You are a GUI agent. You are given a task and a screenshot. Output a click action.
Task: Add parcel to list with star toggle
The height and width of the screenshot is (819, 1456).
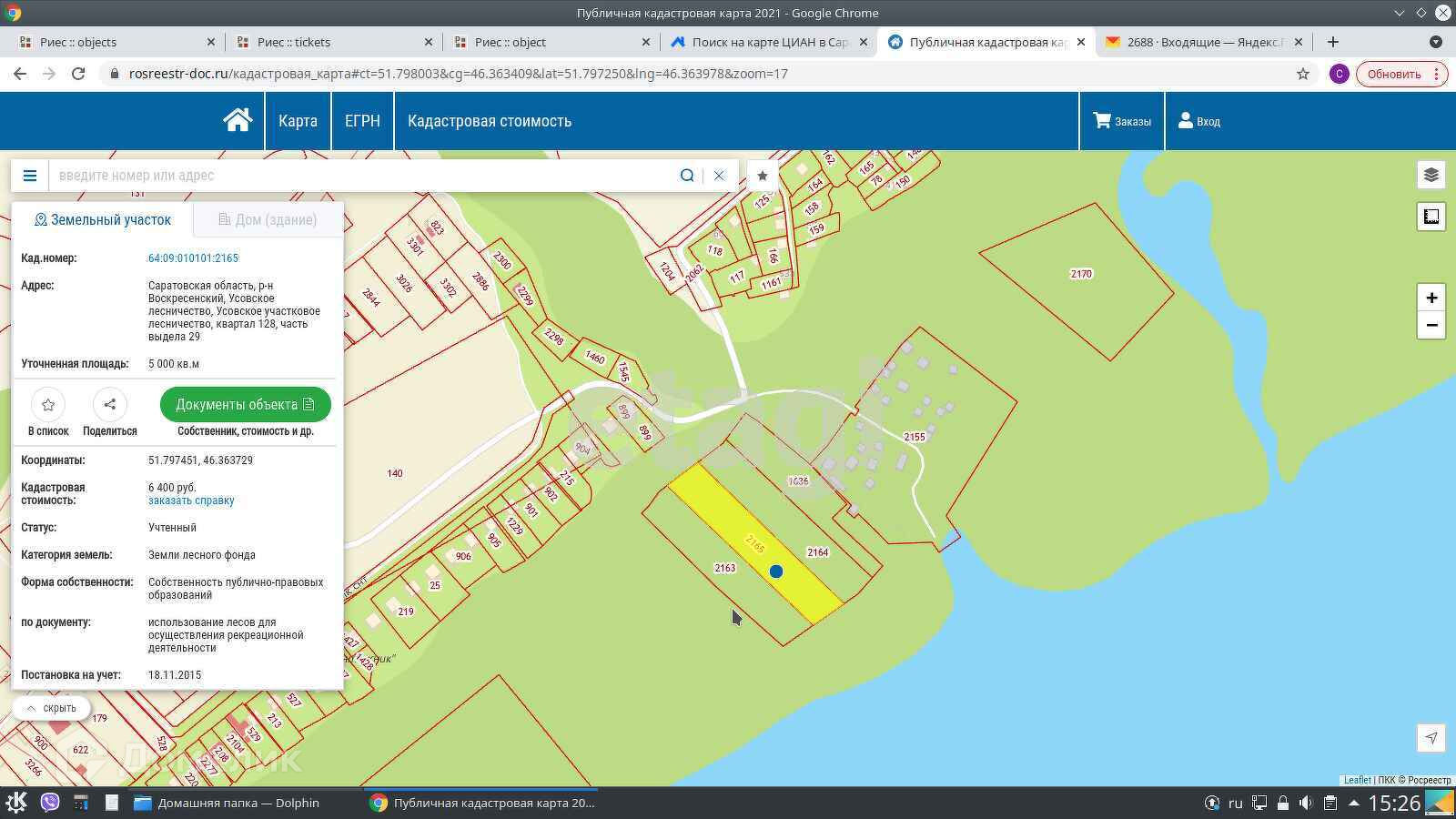48,405
